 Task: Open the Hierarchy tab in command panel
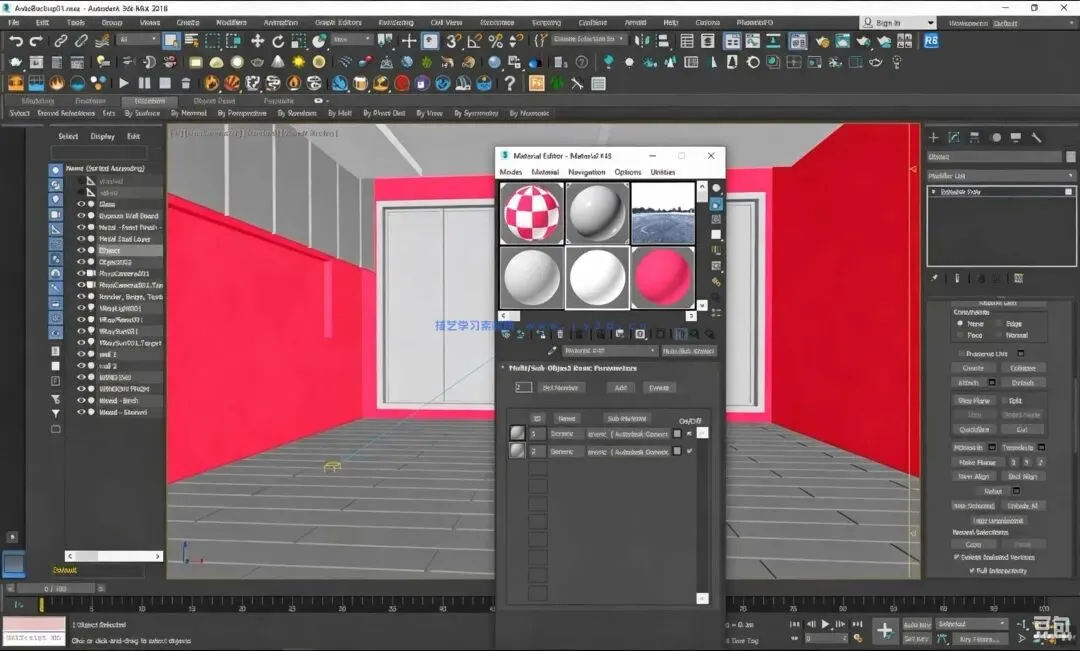975,138
